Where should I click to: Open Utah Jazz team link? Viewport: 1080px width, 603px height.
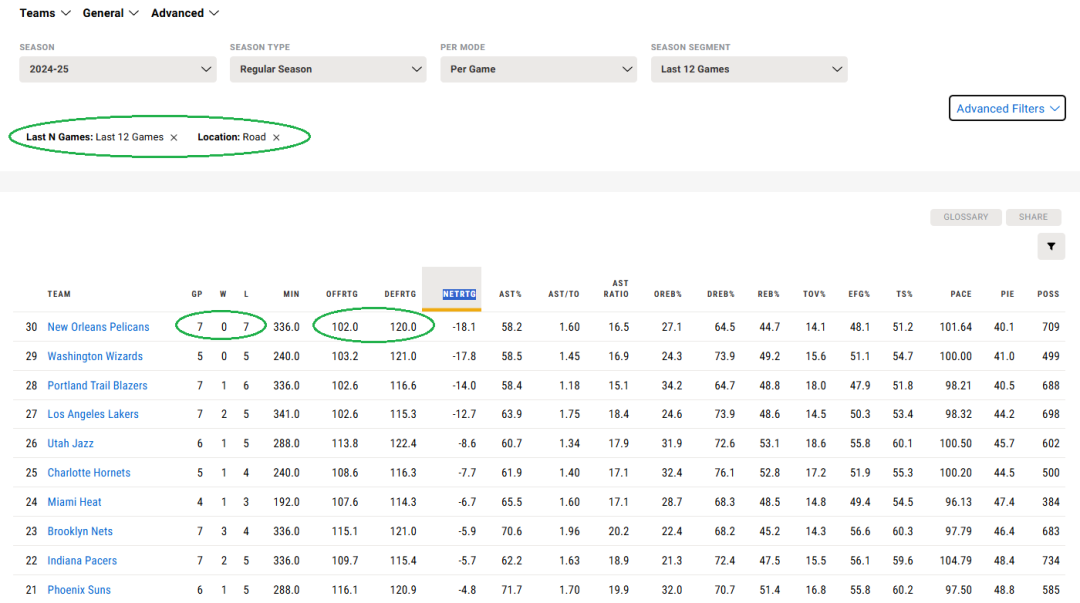(x=70, y=443)
